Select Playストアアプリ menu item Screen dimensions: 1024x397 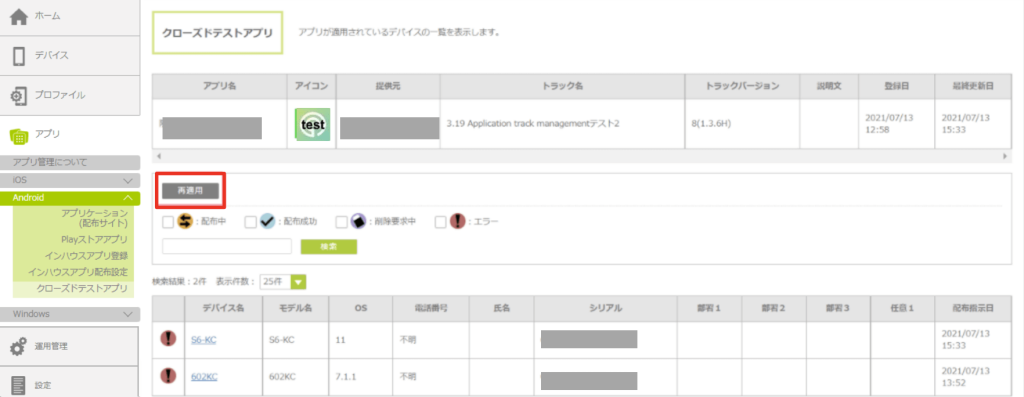94,240
